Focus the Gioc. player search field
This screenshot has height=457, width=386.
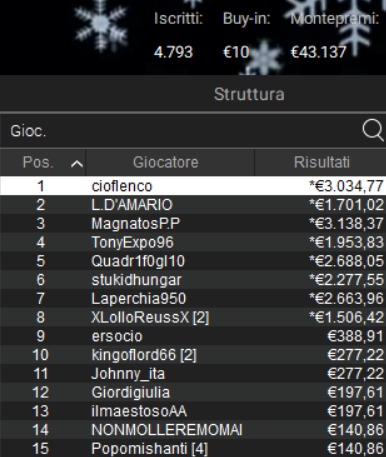[180, 131]
